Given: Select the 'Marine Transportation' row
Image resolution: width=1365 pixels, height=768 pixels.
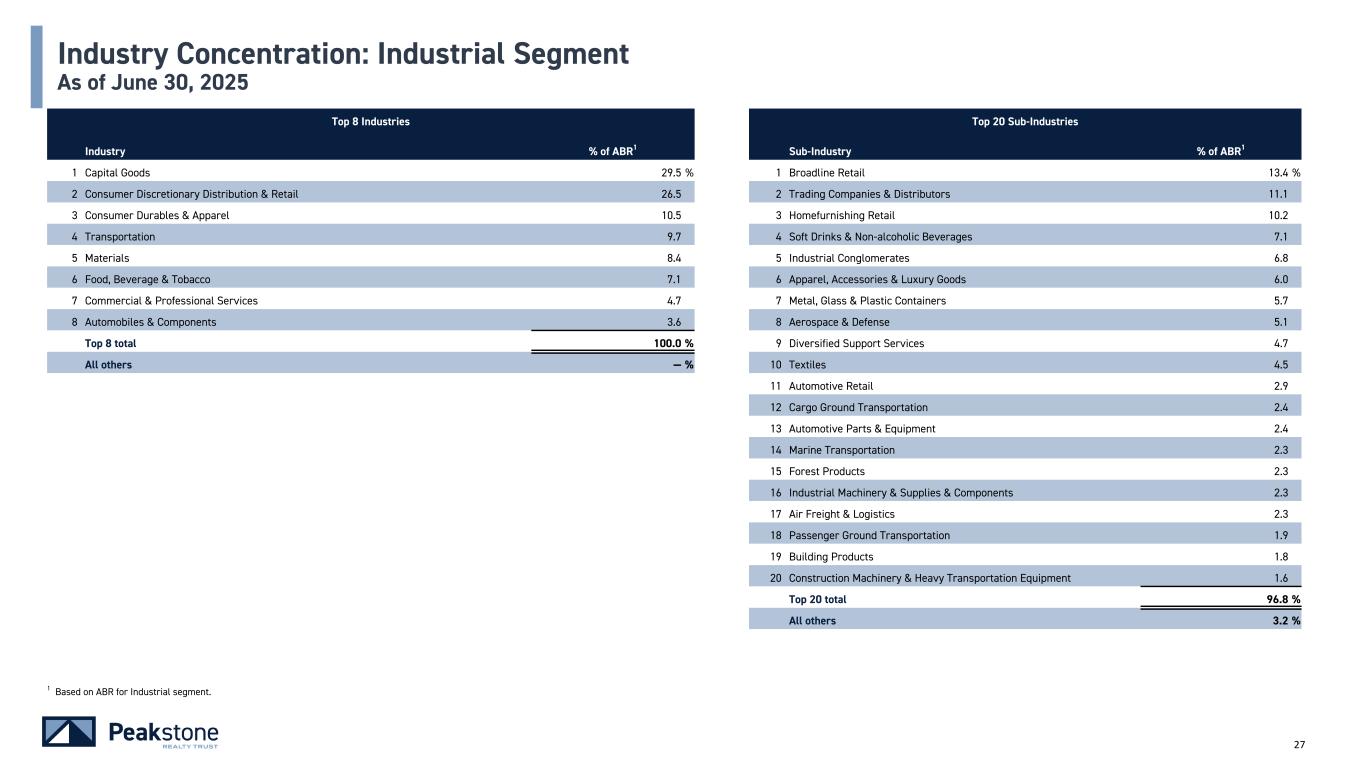Looking at the screenshot, I should (841, 450).
